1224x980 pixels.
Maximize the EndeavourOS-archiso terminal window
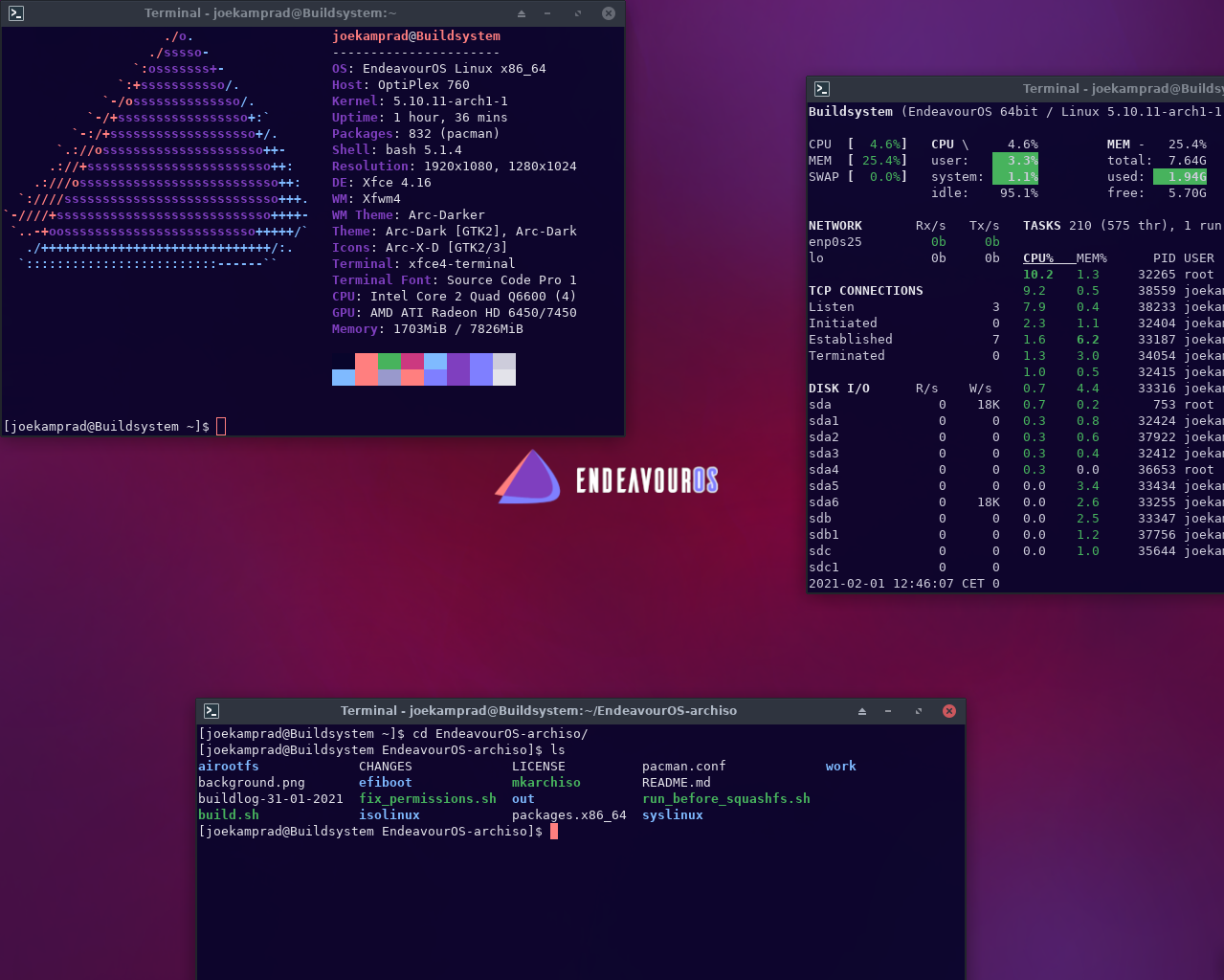(x=919, y=711)
